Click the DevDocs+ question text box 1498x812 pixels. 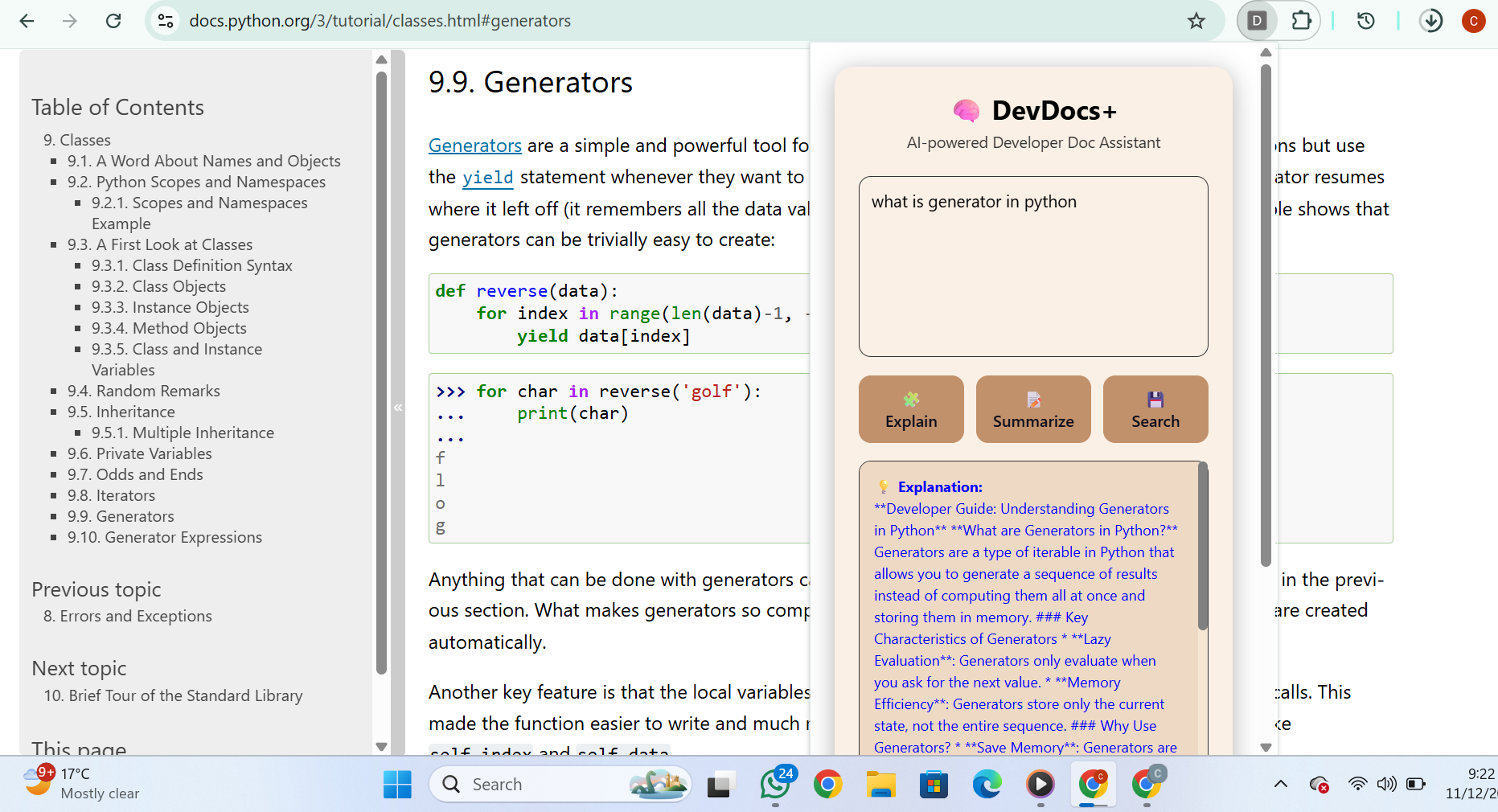click(1032, 266)
